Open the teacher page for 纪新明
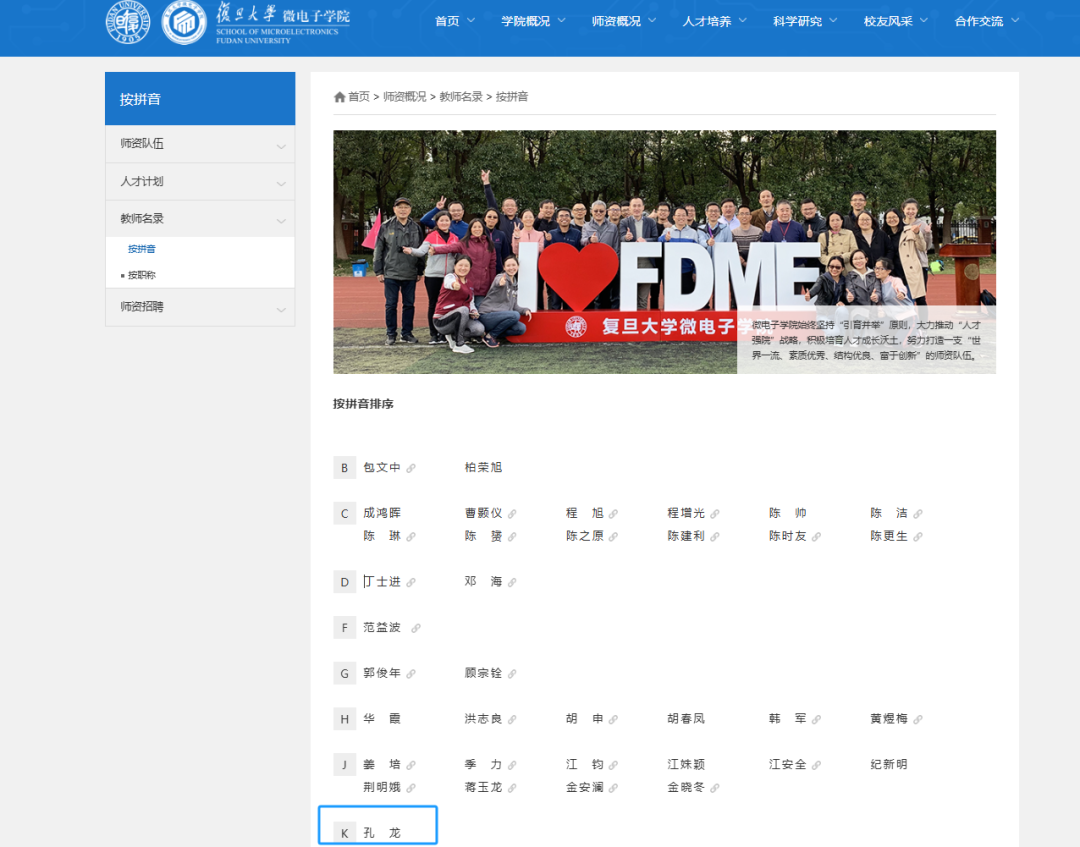The width and height of the screenshot is (1080, 847). click(x=889, y=764)
